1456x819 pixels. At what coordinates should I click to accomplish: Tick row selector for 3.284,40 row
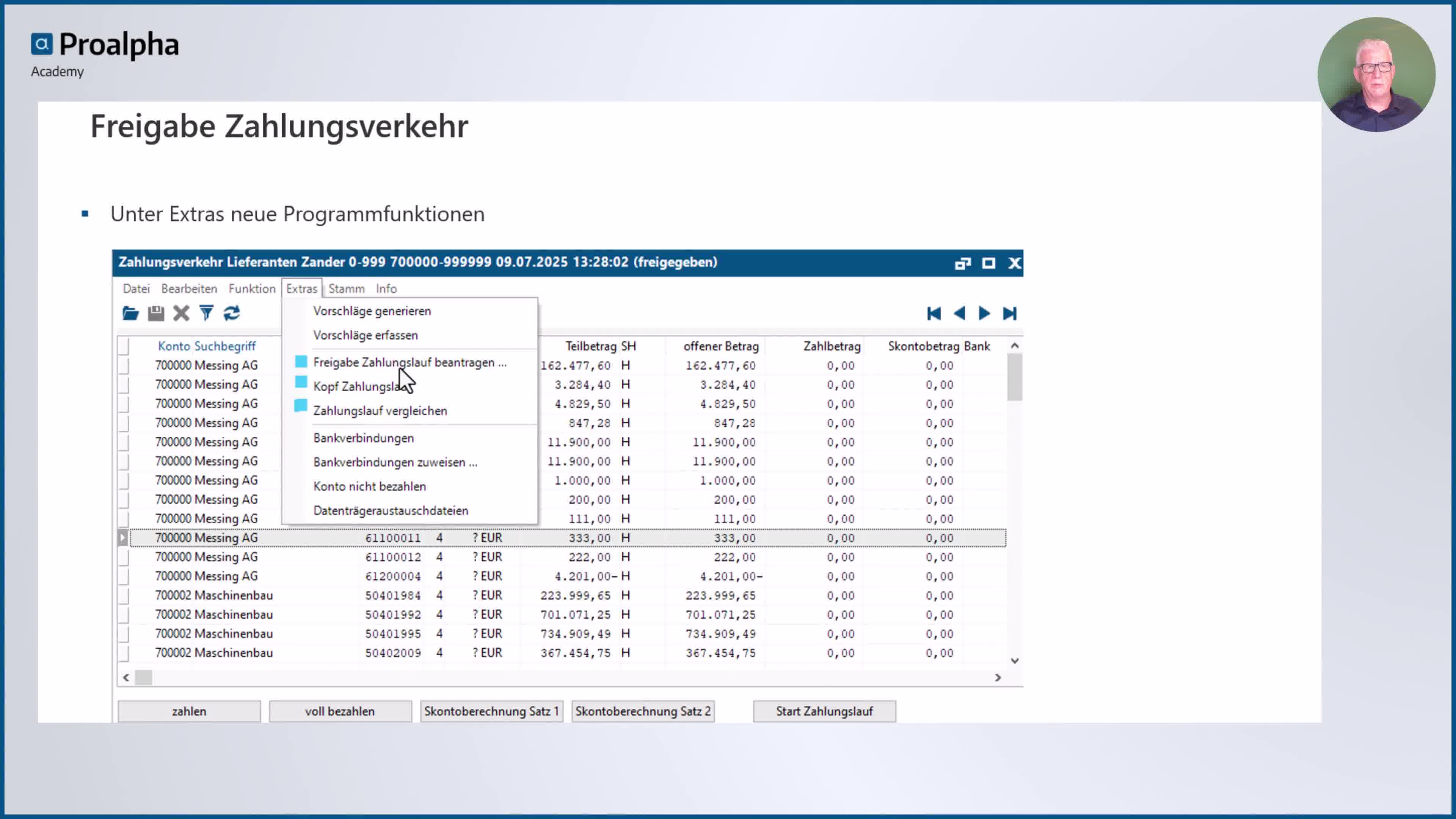pyautogui.click(x=124, y=385)
